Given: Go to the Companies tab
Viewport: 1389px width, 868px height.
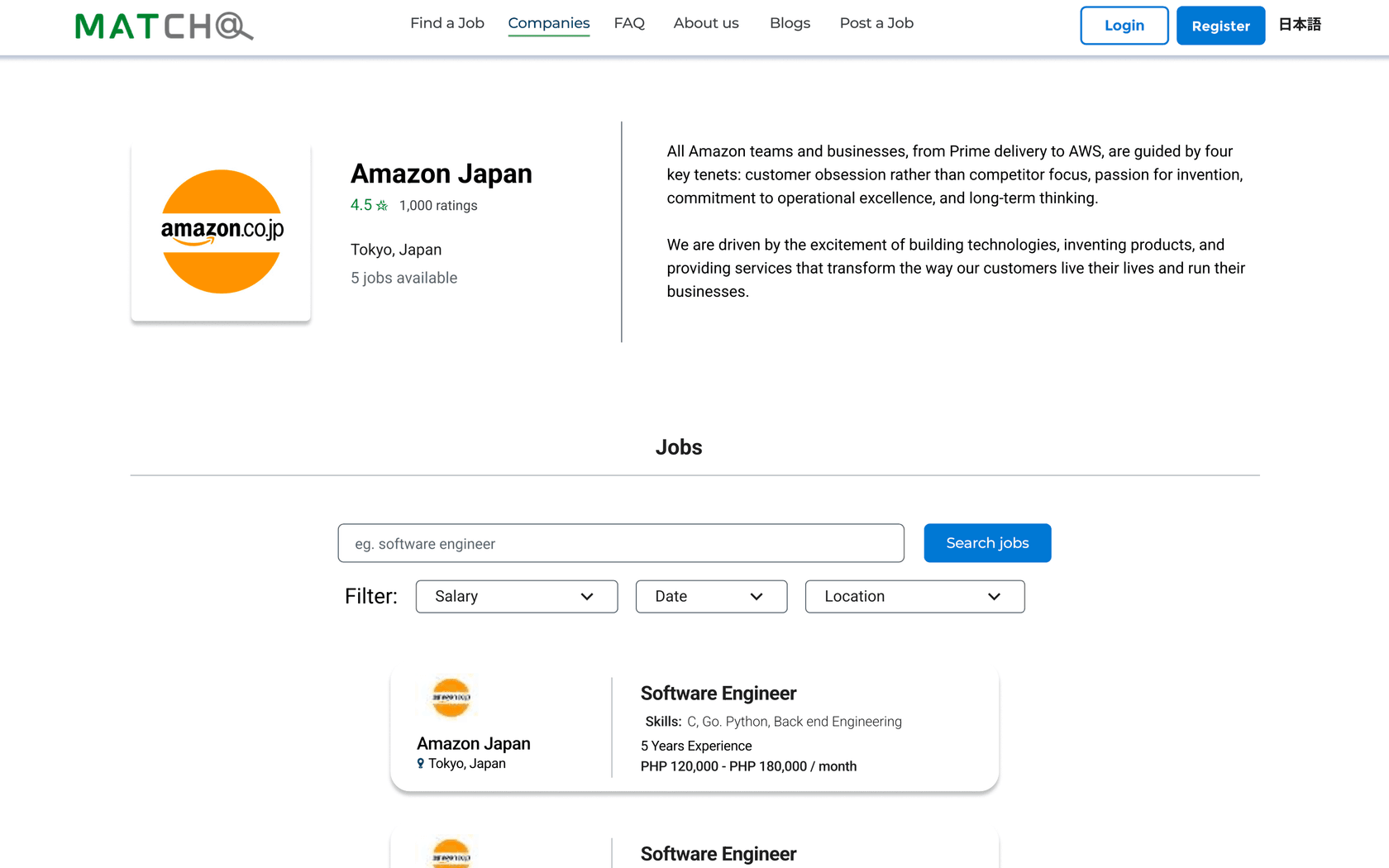Looking at the screenshot, I should pyautogui.click(x=549, y=23).
